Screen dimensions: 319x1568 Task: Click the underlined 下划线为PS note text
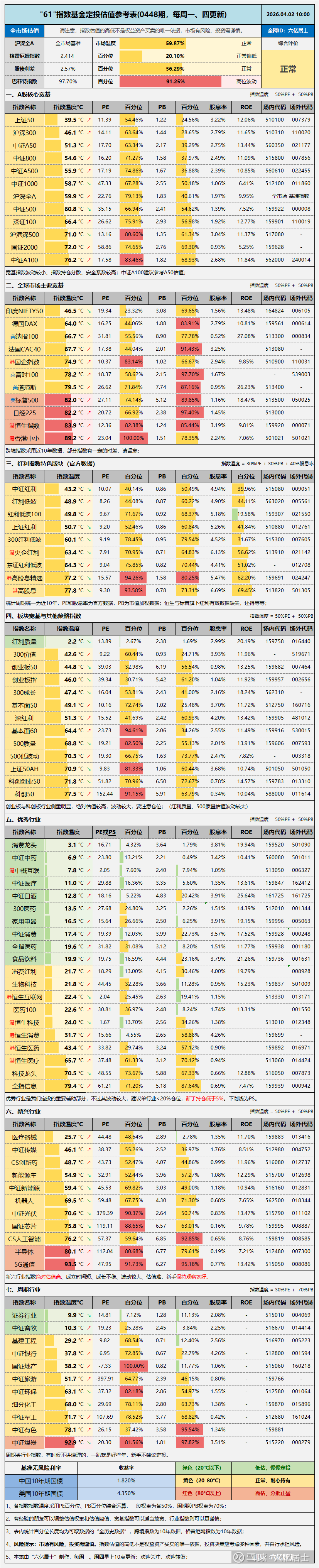pyautogui.click(x=244, y=1099)
